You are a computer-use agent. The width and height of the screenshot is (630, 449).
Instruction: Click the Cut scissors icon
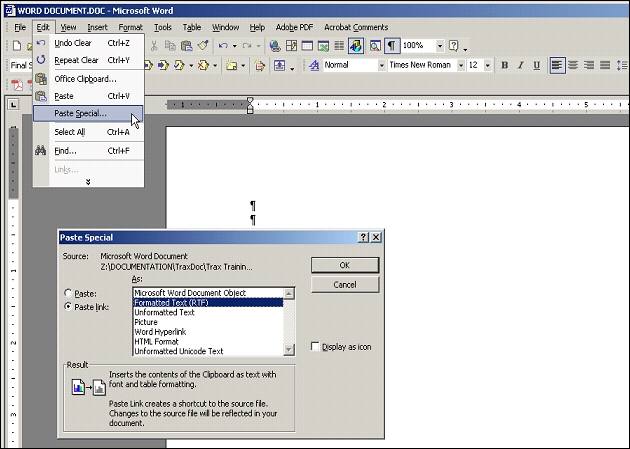[x=153, y=46]
